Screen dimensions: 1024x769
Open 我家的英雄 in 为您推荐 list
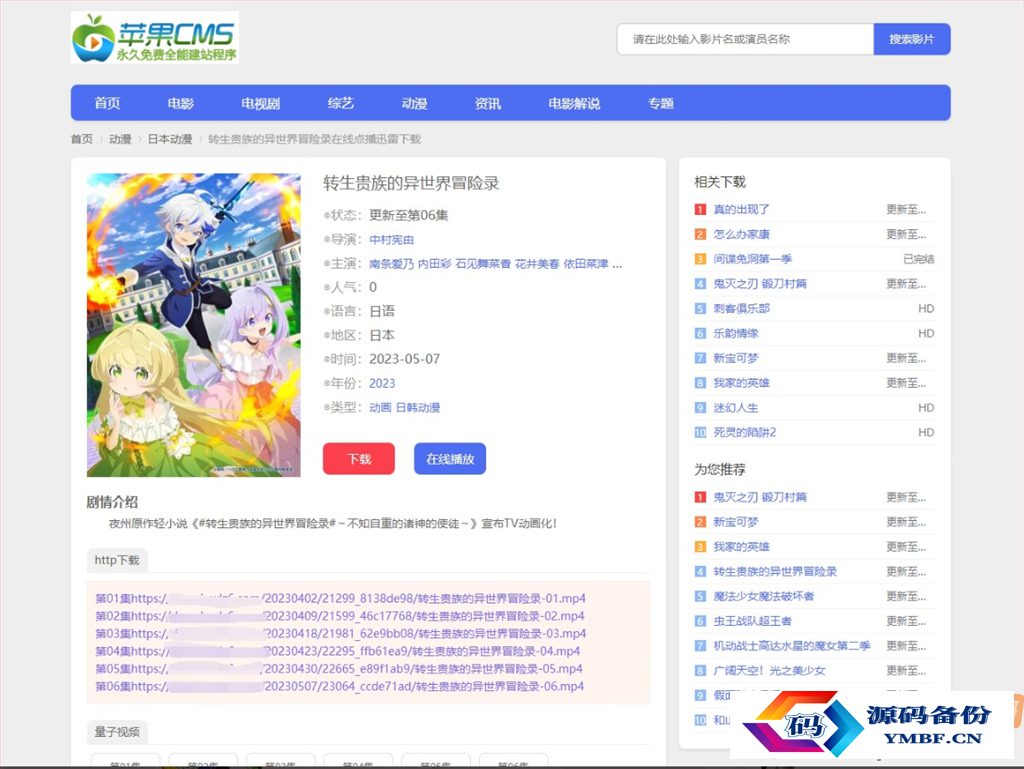click(741, 547)
